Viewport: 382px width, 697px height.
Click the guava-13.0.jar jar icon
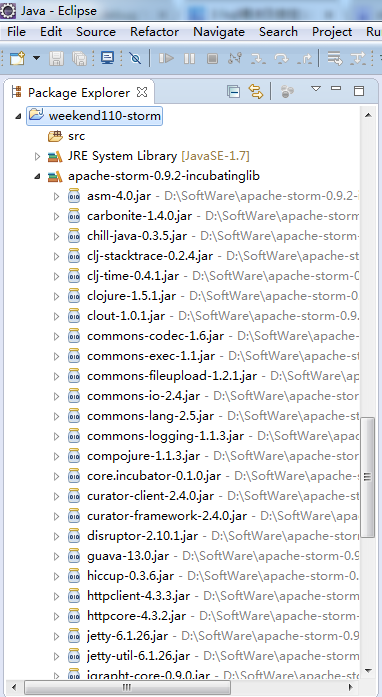click(x=74, y=556)
